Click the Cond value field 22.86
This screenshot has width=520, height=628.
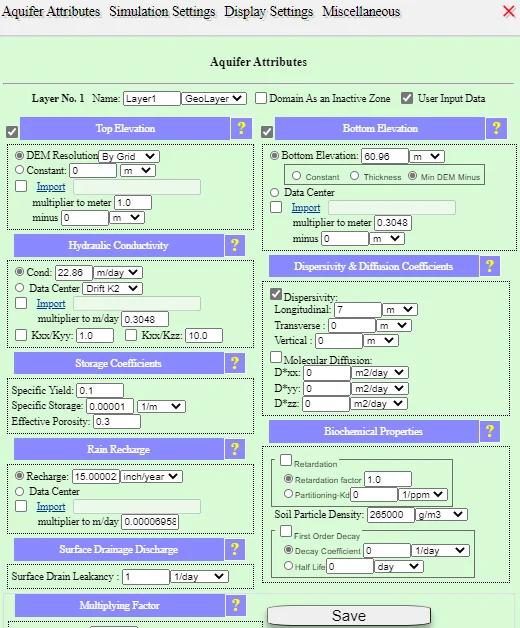point(74,273)
